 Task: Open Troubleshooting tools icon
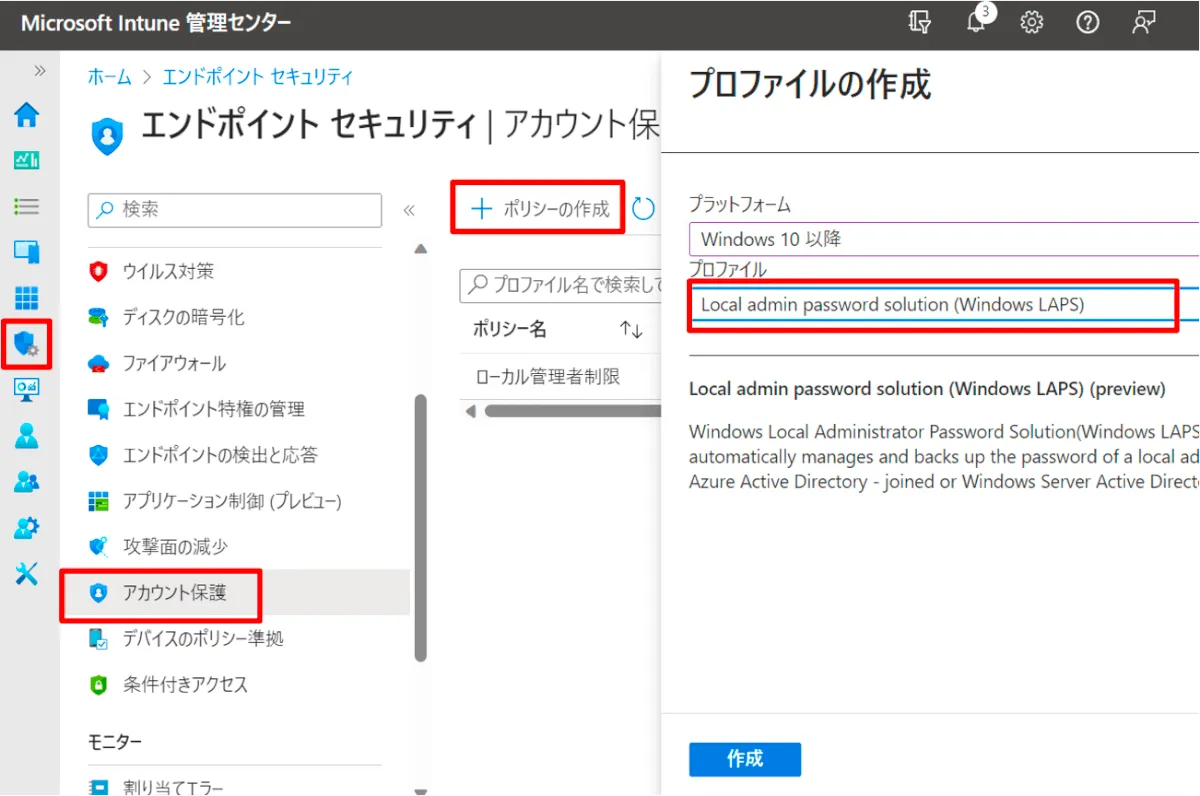point(27,573)
